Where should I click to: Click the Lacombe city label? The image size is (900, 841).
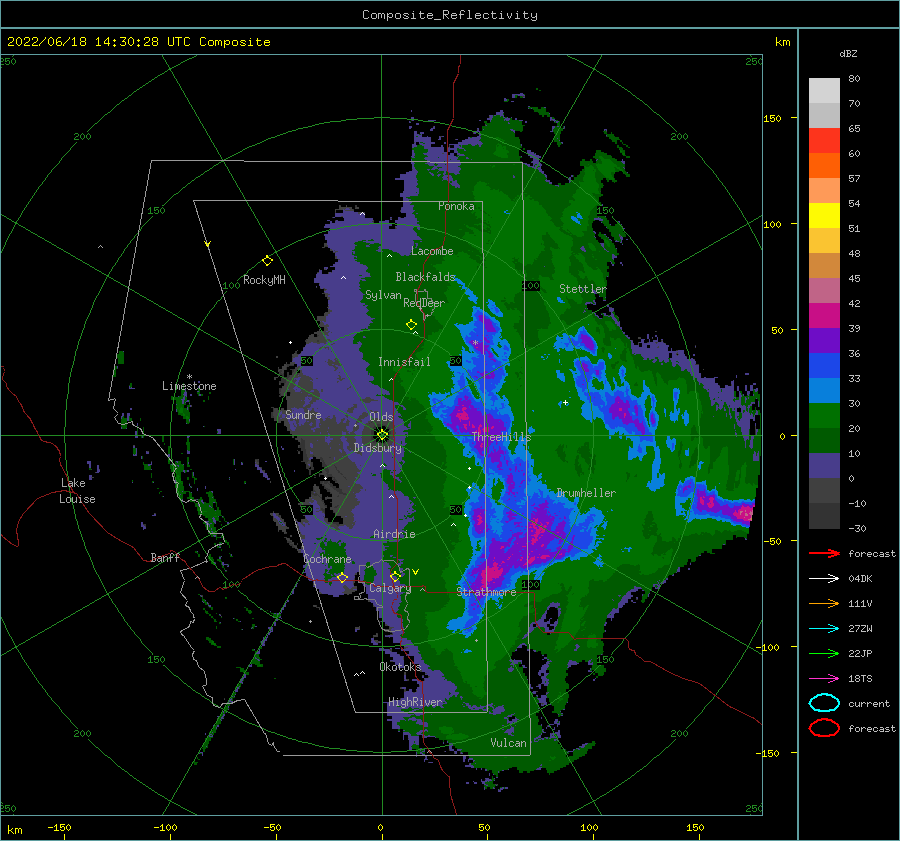coord(432,251)
